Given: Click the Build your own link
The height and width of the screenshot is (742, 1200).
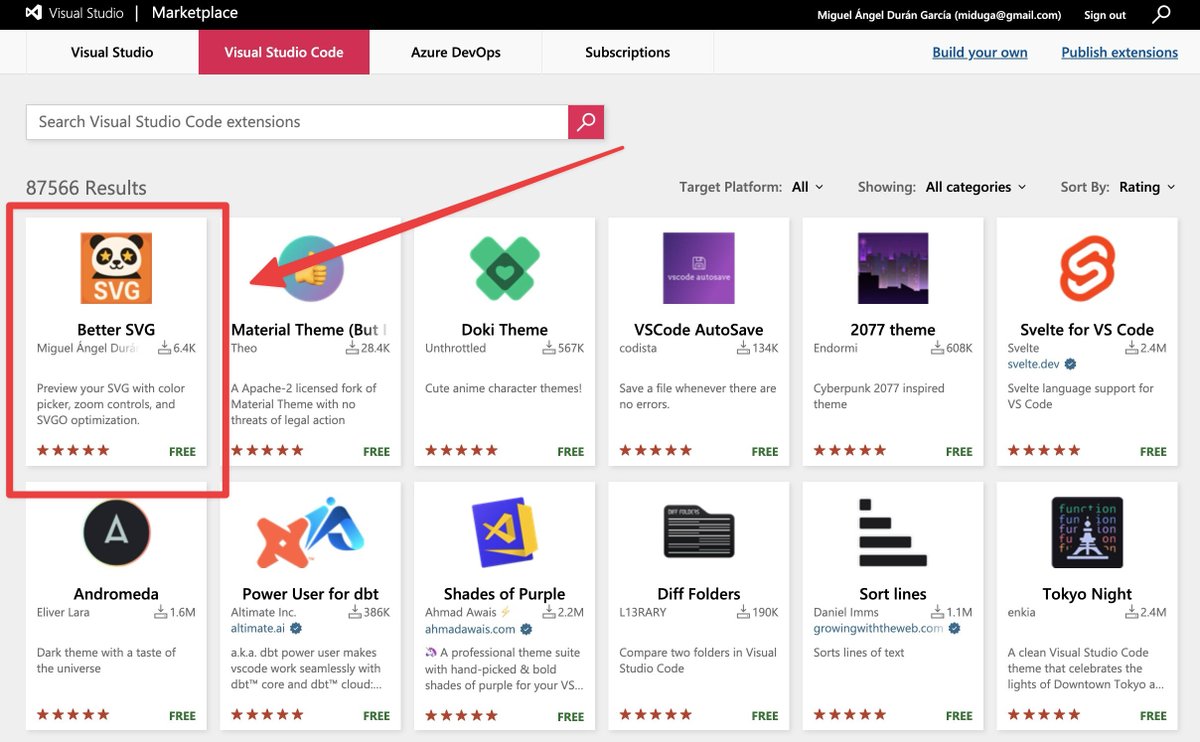Looking at the screenshot, I should coord(980,52).
